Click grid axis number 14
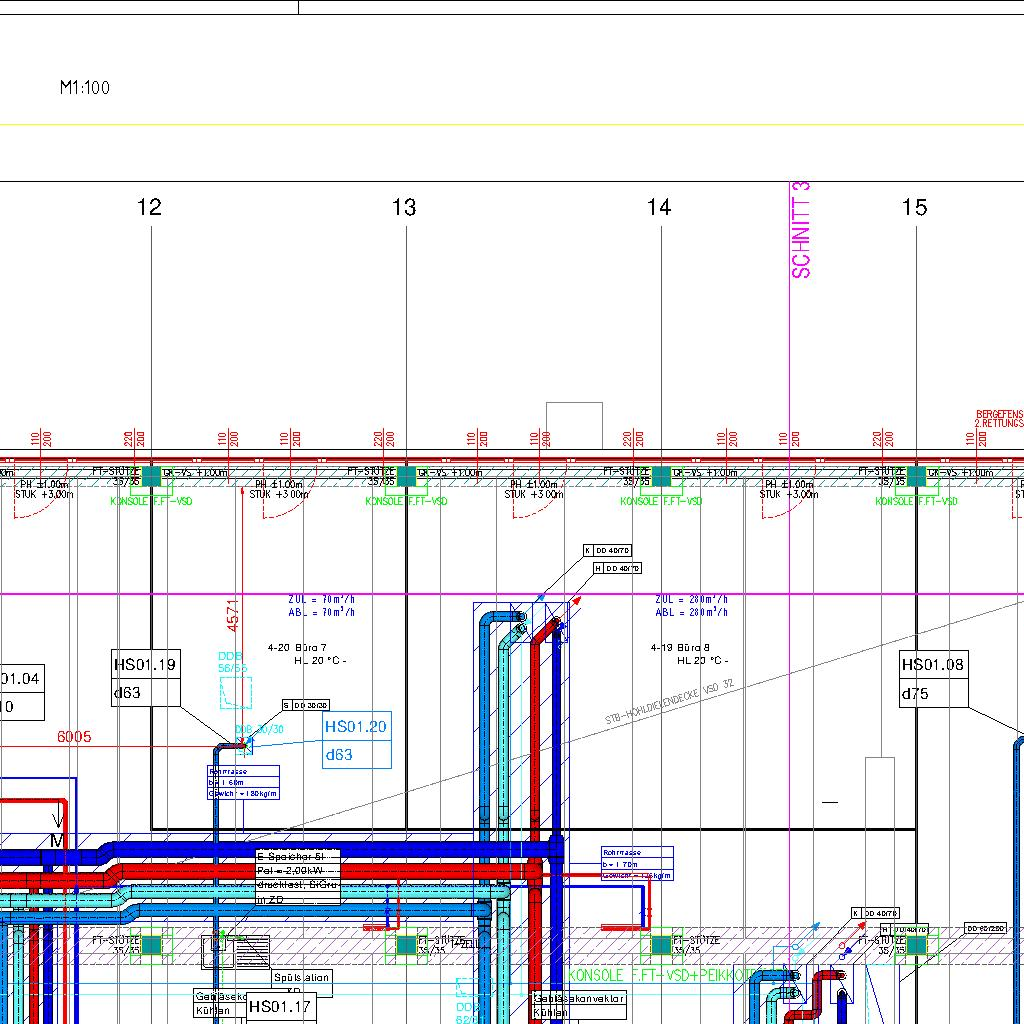The image size is (1024, 1024). pos(659,207)
